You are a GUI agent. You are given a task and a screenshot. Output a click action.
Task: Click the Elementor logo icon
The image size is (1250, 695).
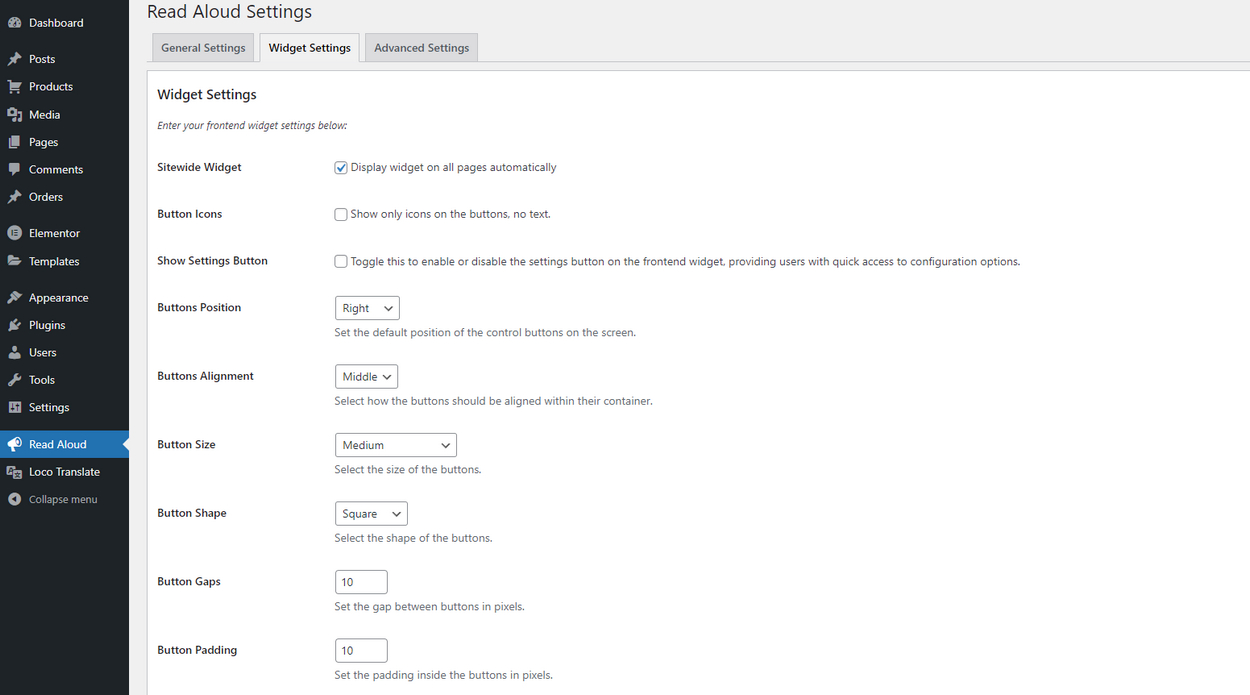pyautogui.click(x=15, y=233)
